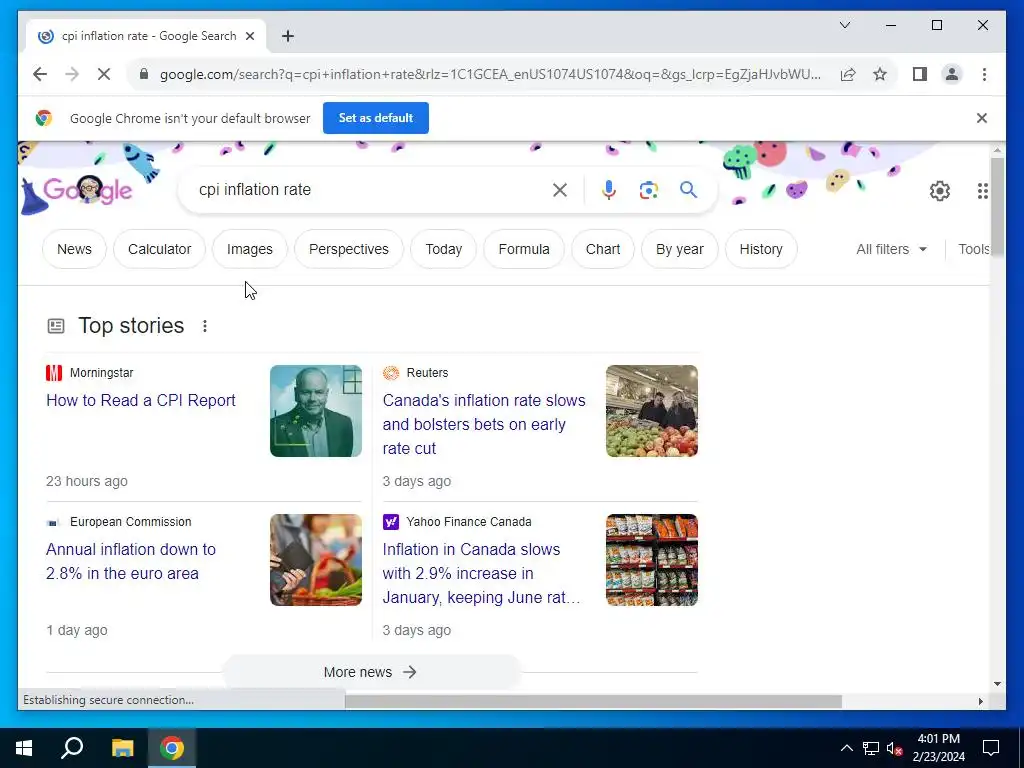Open the notification center icon
1024x768 pixels.
(x=991, y=748)
